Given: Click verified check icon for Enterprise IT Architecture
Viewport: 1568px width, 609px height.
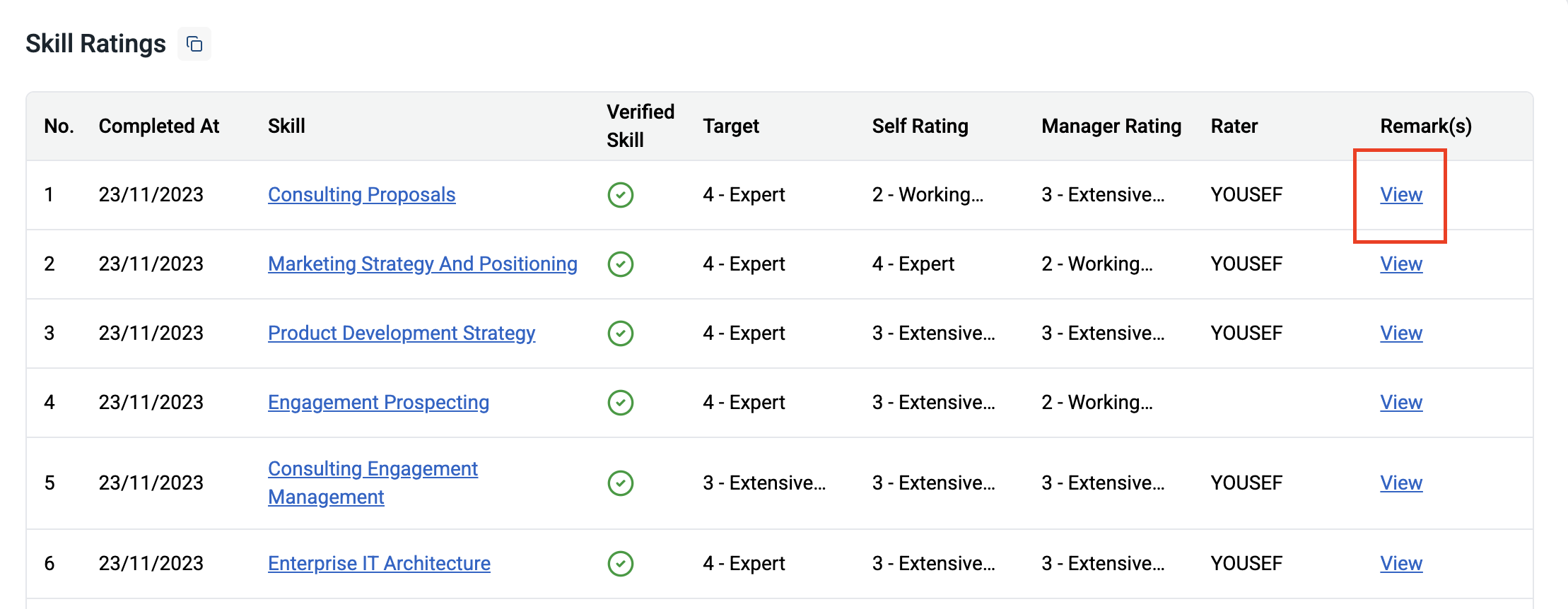Looking at the screenshot, I should 620,564.
